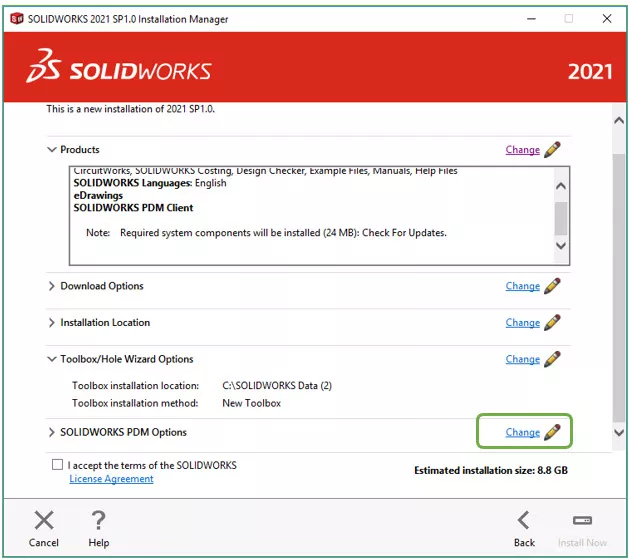Expand the Download Options section
The height and width of the screenshot is (560, 629).
coord(52,286)
